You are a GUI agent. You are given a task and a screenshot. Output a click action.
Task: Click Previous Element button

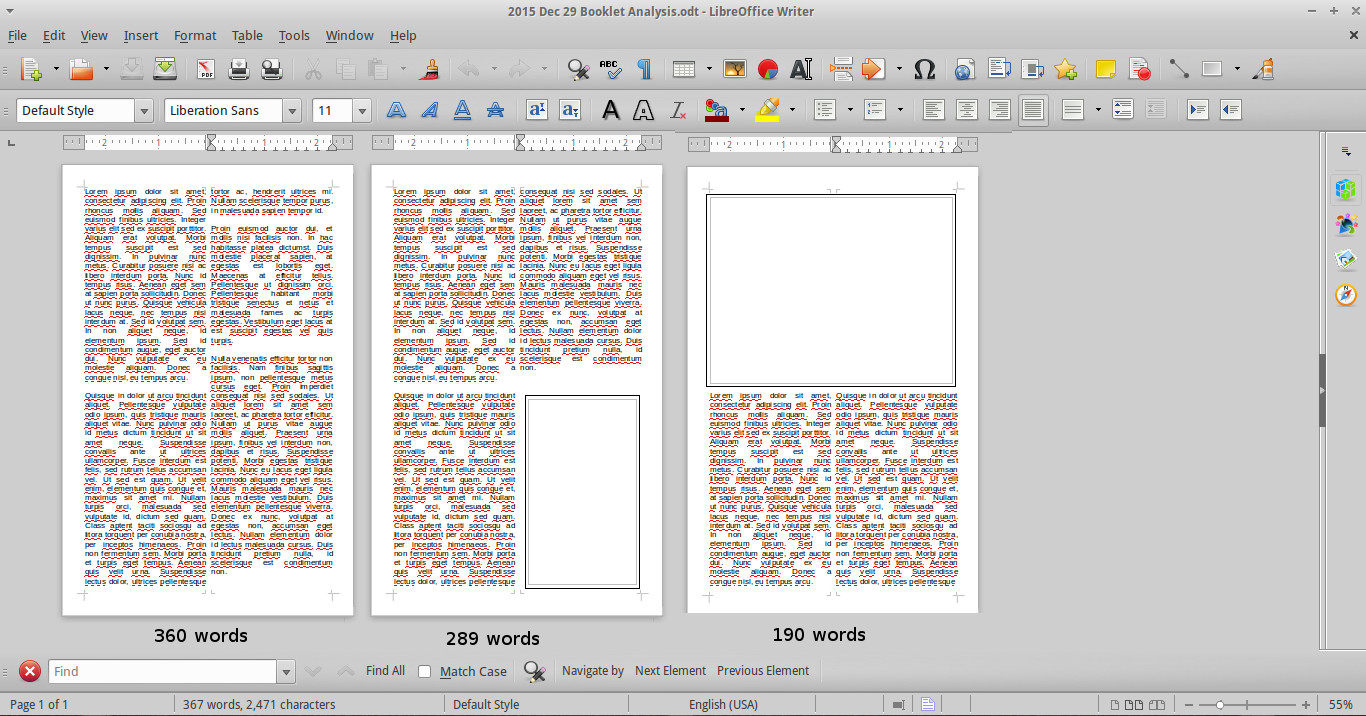click(x=763, y=671)
